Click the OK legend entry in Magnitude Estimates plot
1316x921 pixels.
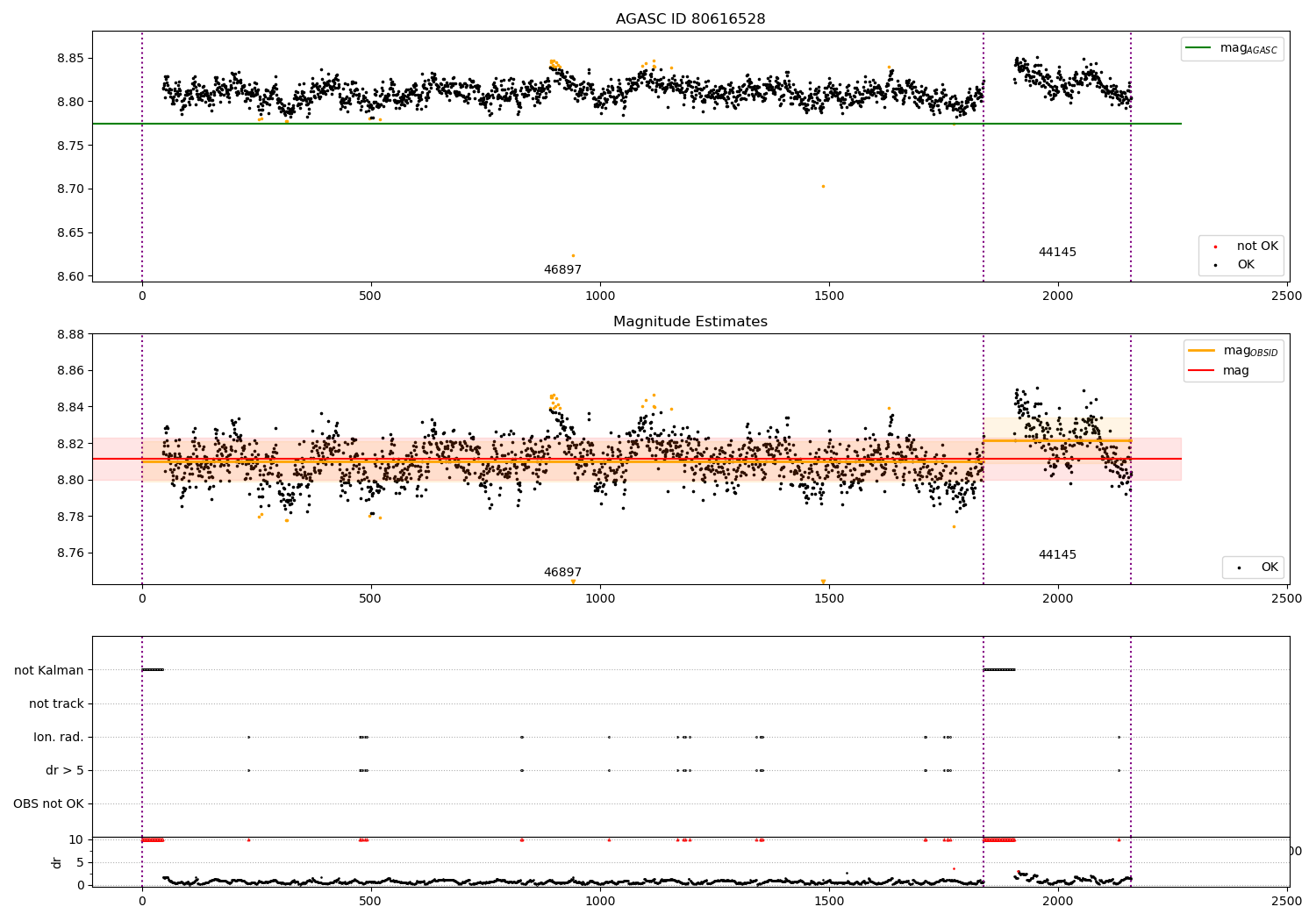1257,568
